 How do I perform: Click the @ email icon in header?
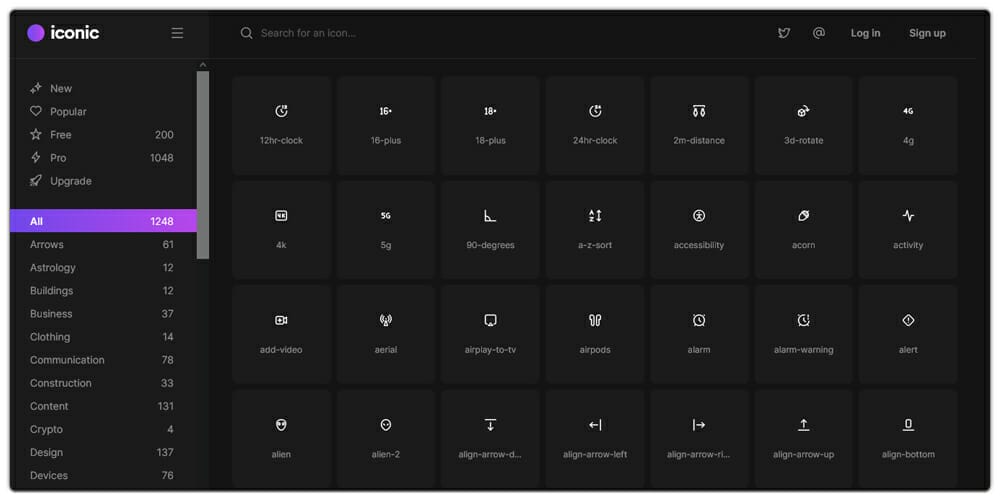click(x=819, y=33)
